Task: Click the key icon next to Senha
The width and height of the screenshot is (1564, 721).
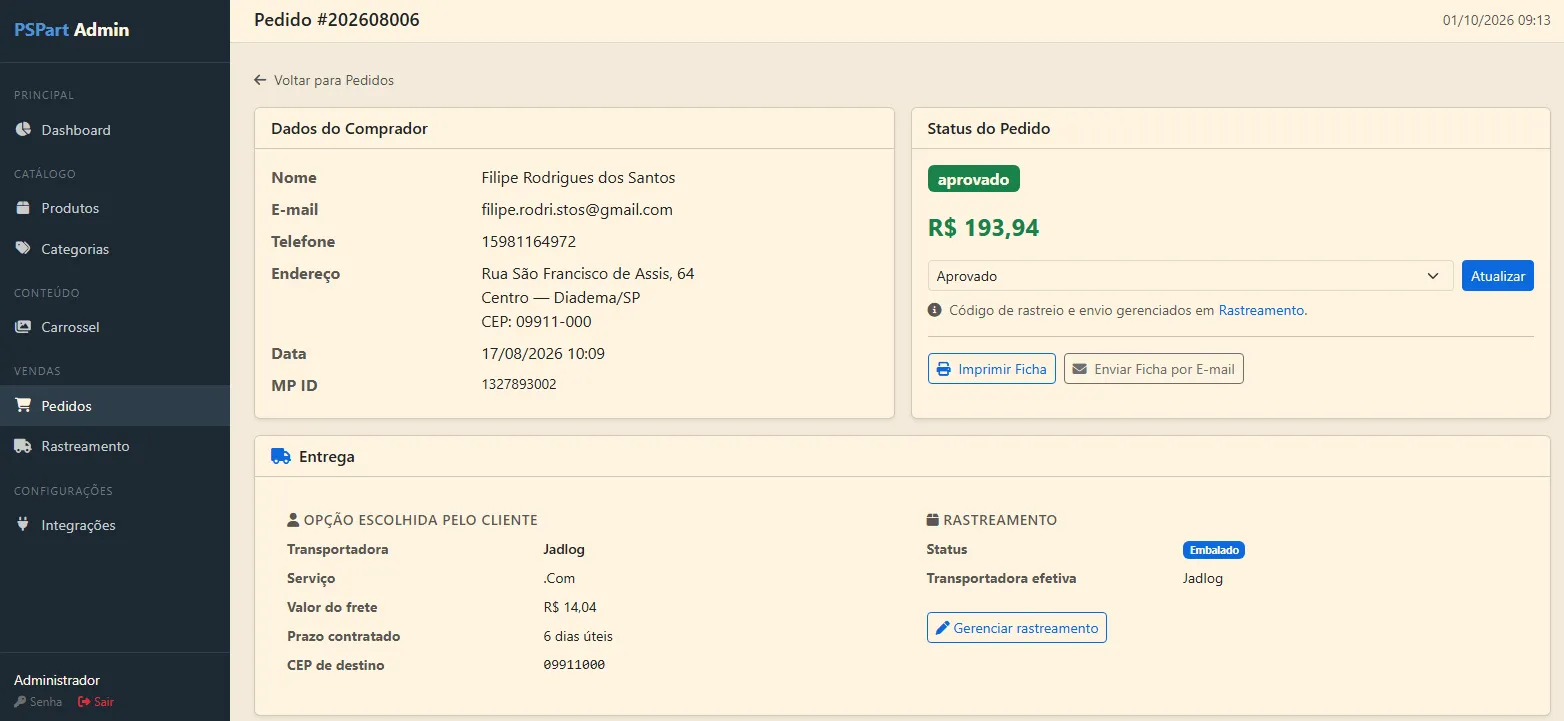Action: tap(20, 702)
